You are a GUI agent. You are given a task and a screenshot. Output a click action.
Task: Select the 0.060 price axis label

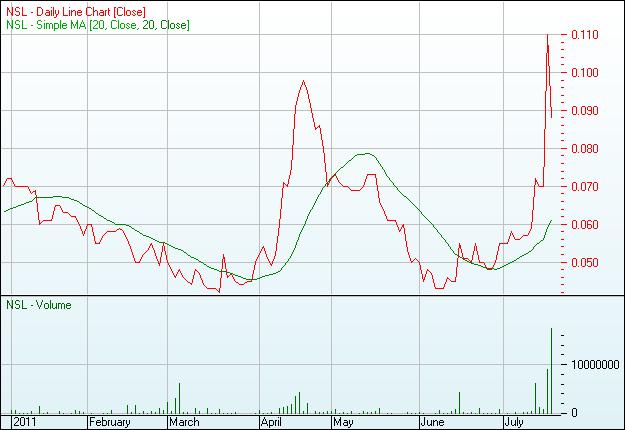(587, 225)
